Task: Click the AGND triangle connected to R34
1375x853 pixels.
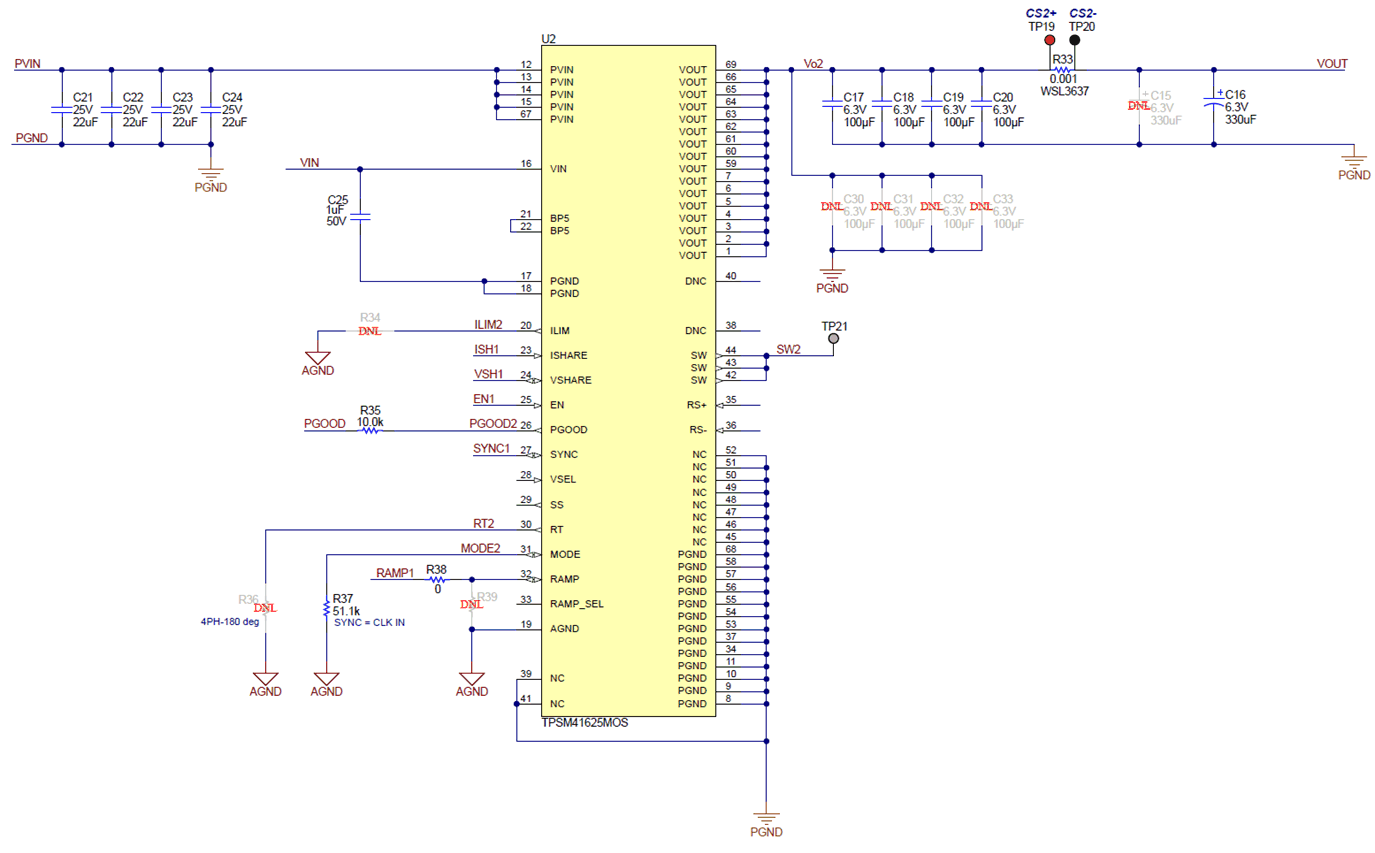Action: coord(317,357)
